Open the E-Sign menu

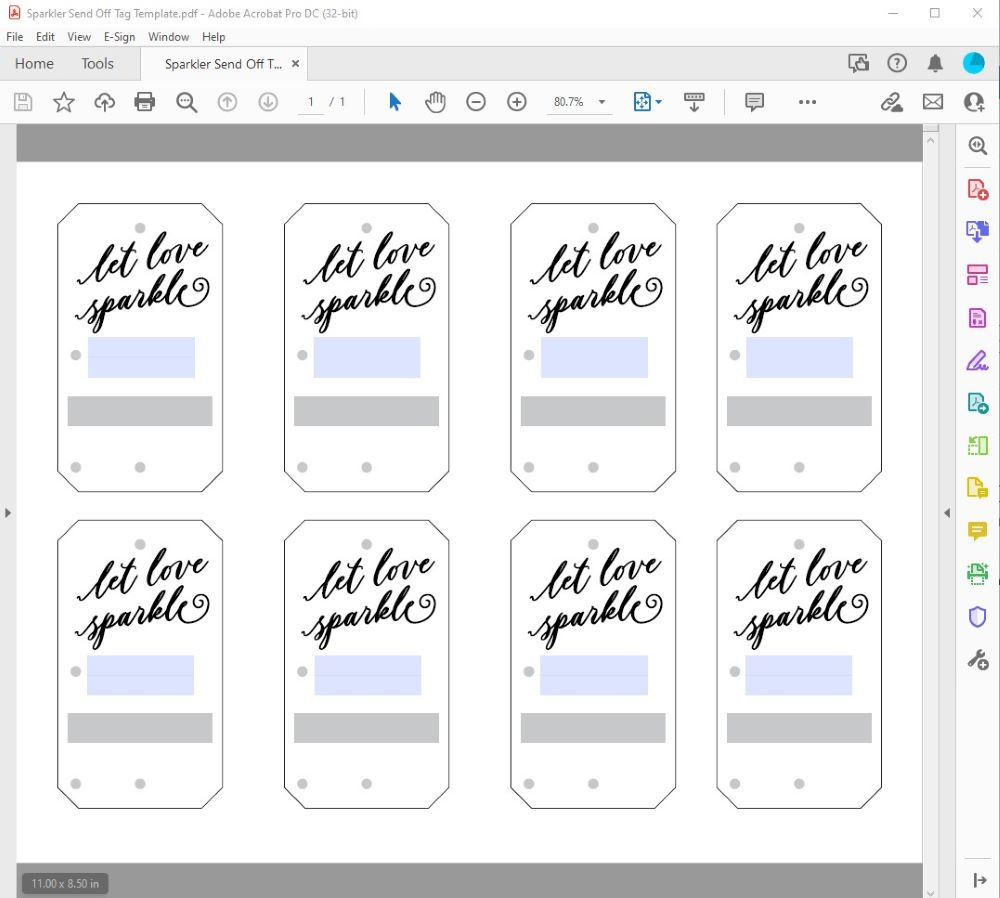118,37
